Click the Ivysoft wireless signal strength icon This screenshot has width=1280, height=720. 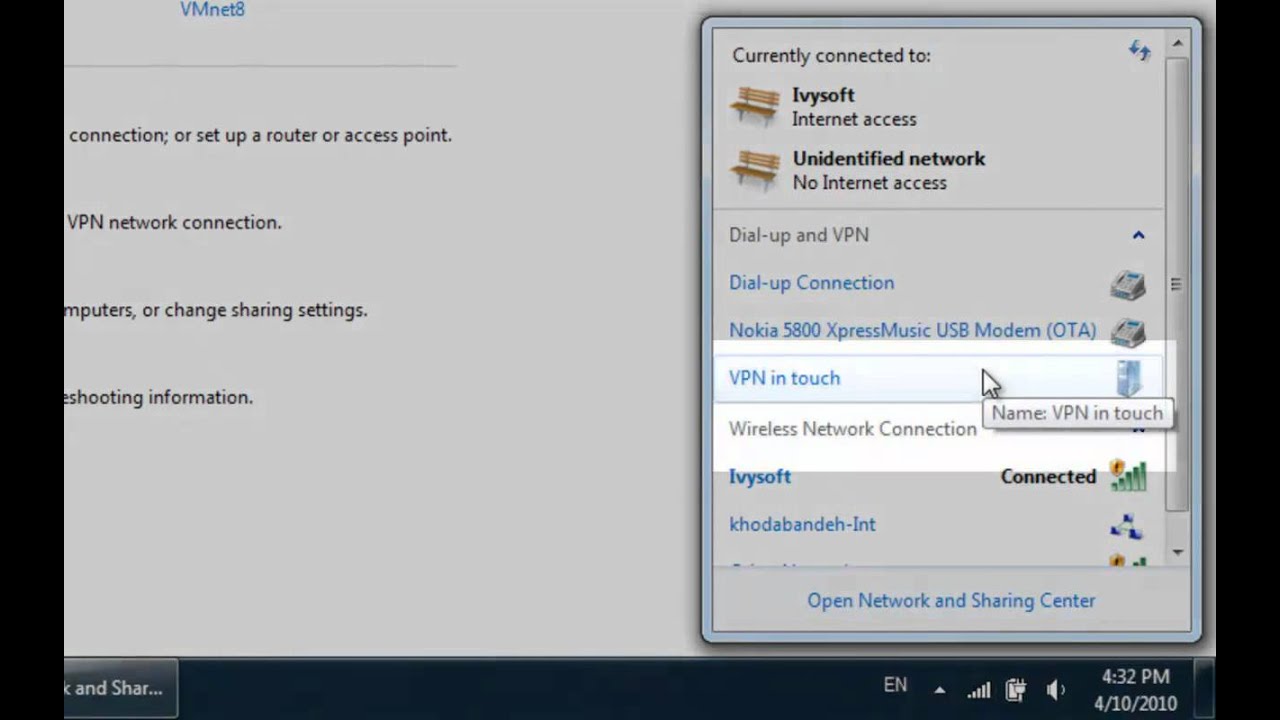(1128, 476)
